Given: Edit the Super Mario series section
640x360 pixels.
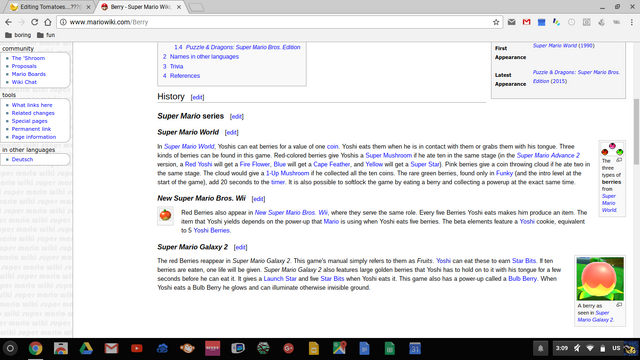Looking at the screenshot, I should point(237,116).
